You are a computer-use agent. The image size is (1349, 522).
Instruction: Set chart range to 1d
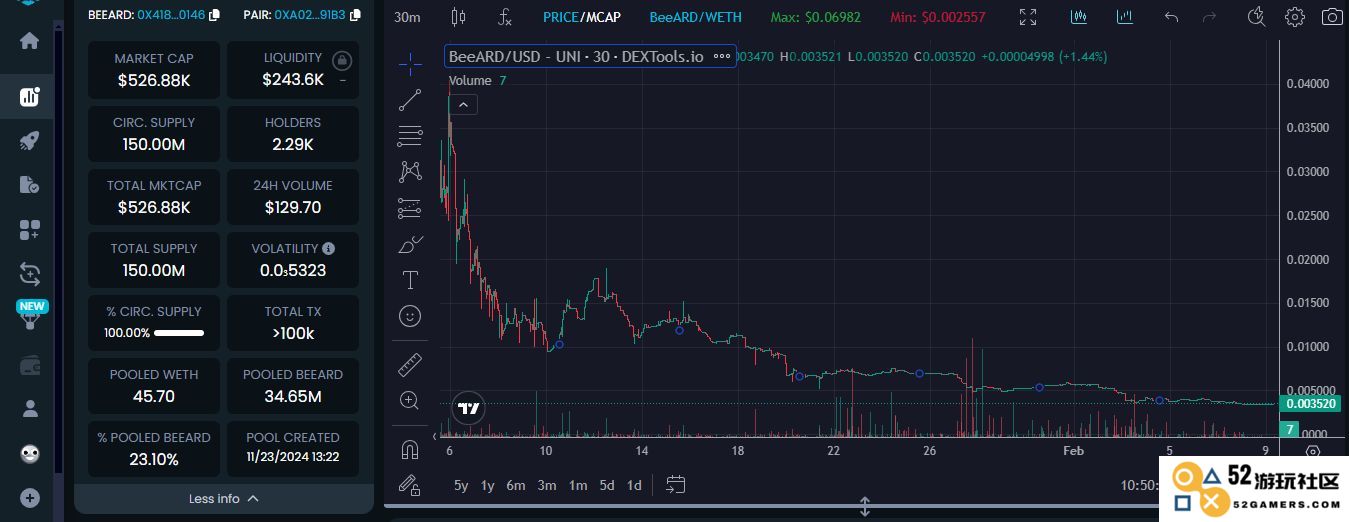[634, 485]
